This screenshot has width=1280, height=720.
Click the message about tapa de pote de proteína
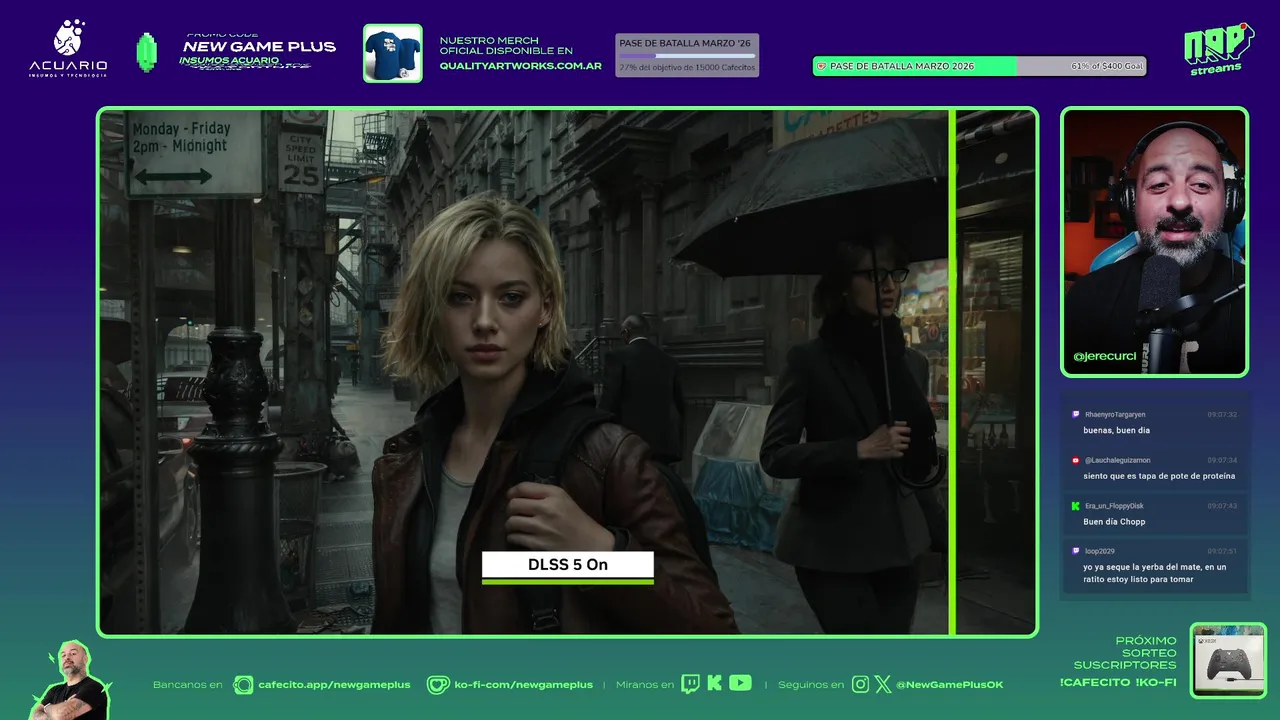pos(1159,476)
